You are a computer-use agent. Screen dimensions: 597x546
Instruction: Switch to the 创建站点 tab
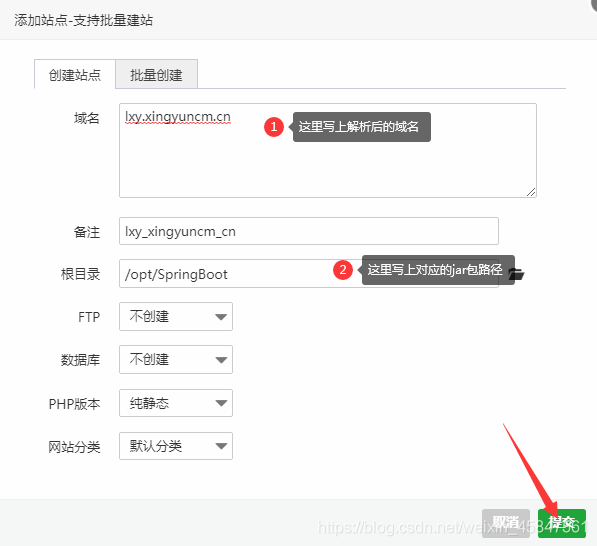(75, 74)
